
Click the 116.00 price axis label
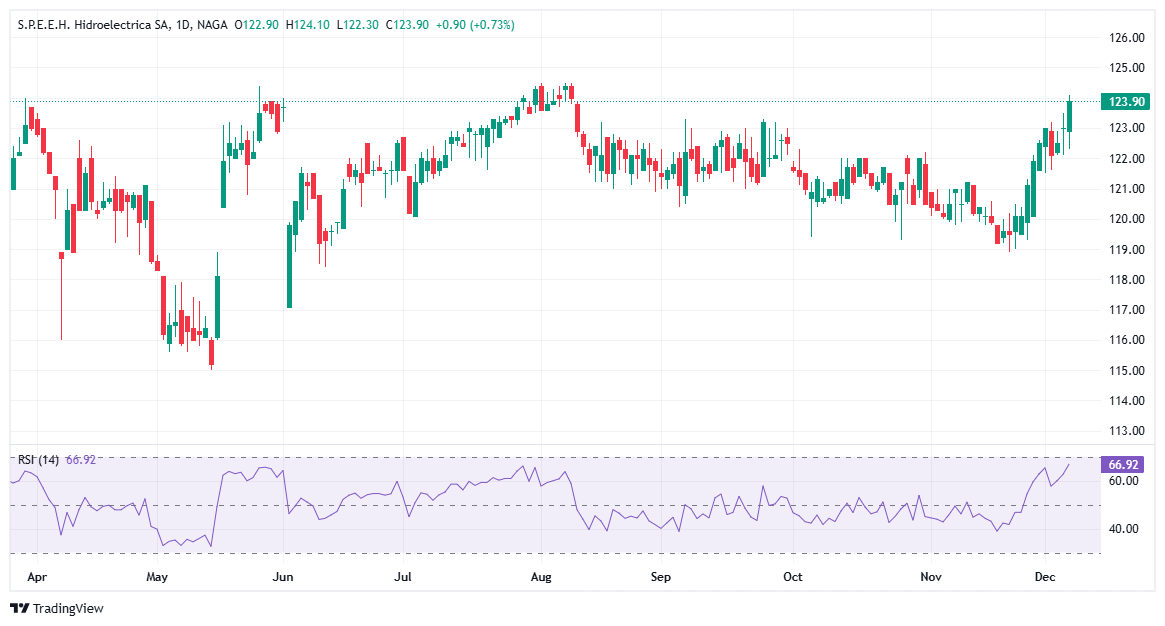(1126, 340)
